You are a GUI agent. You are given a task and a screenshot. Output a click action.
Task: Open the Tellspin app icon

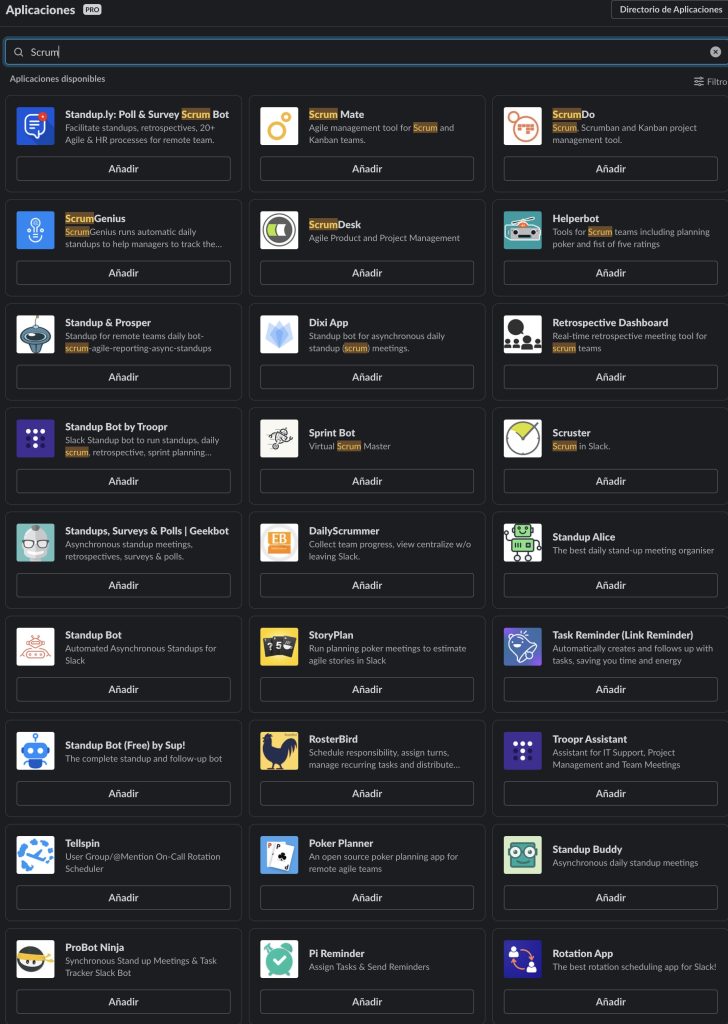click(35, 855)
